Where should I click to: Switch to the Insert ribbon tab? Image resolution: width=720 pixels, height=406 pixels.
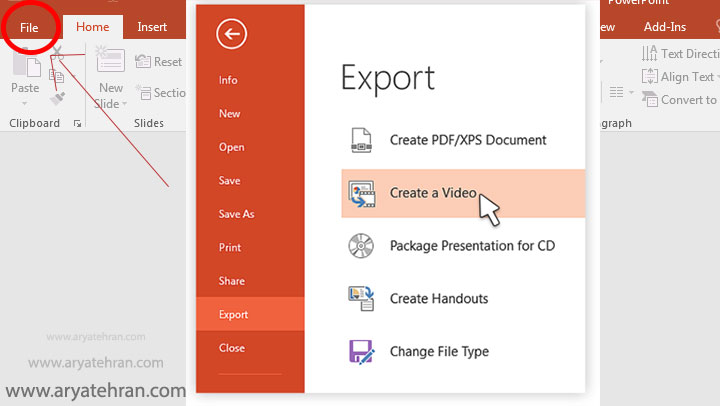[x=152, y=27]
